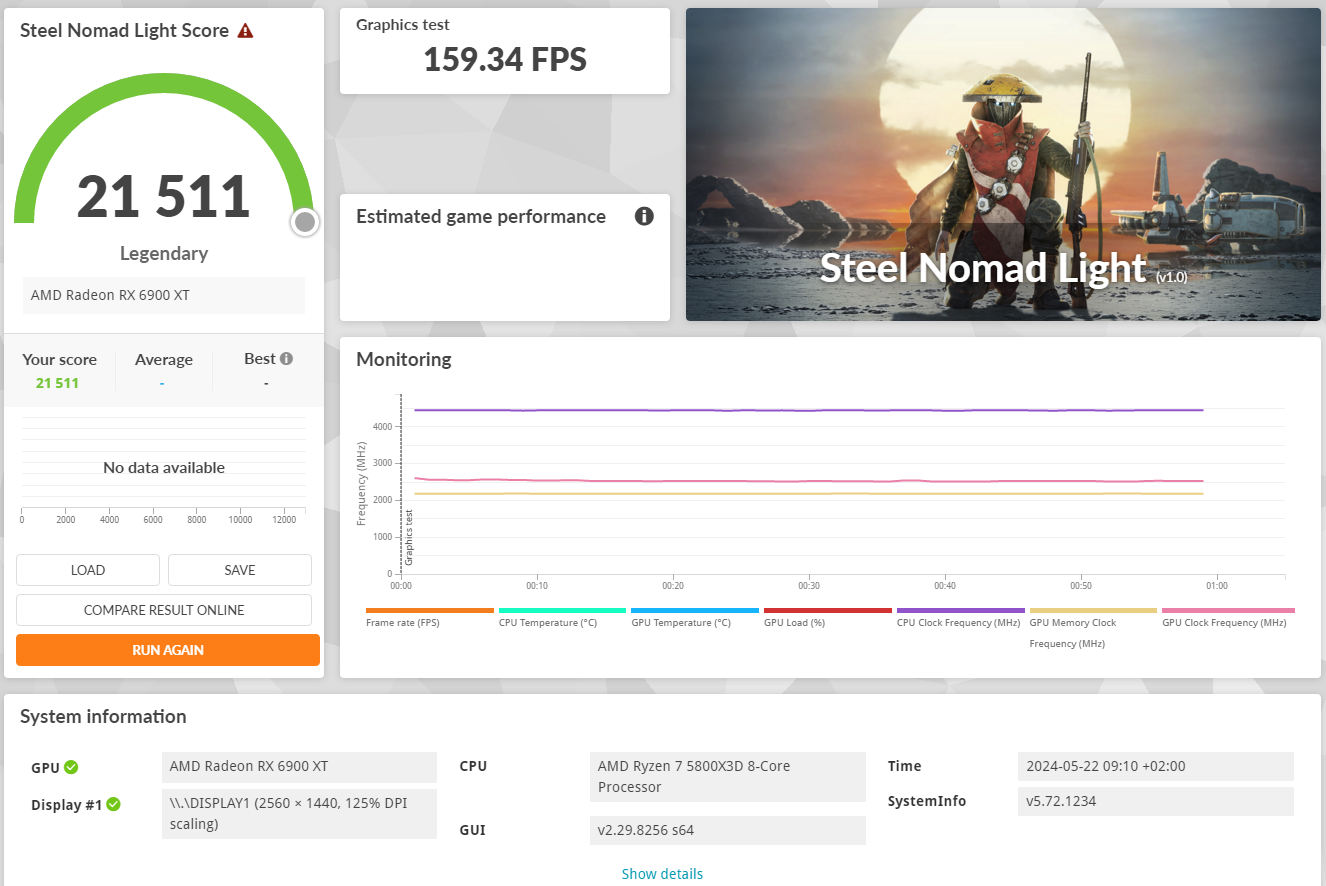
Task: Click the Estimated game performance heading
Action: [x=481, y=216]
